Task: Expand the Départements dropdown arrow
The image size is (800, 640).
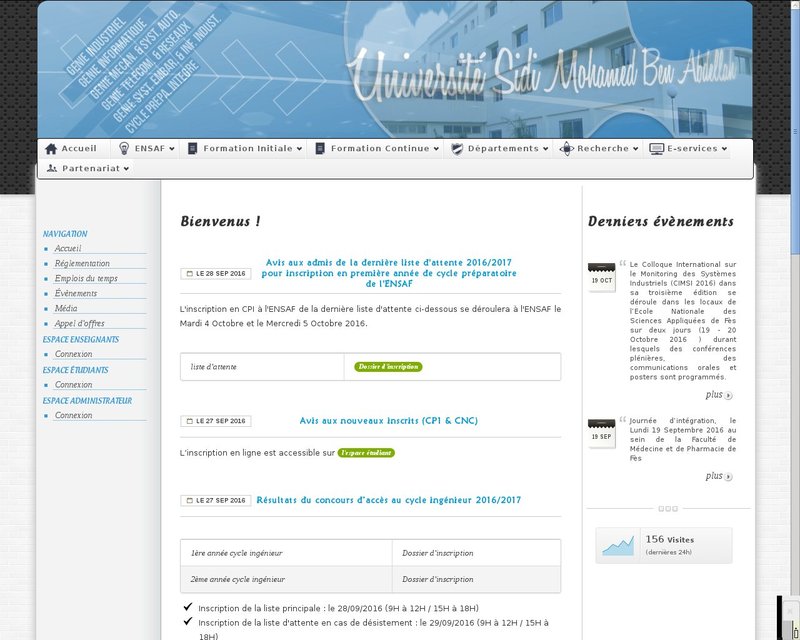Action: [545, 149]
